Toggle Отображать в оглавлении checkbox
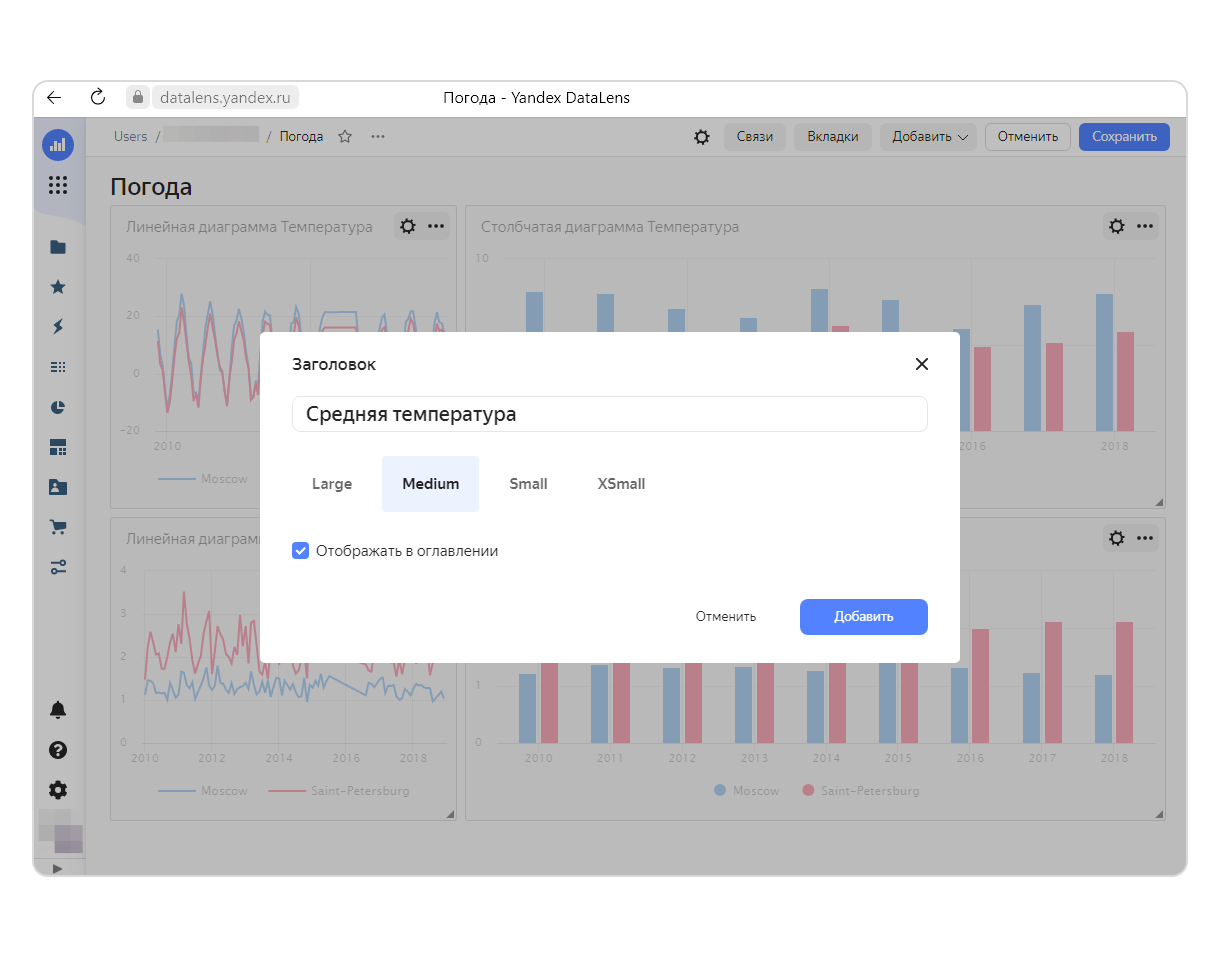The width and height of the screenshot is (1220, 957). (x=300, y=550)
